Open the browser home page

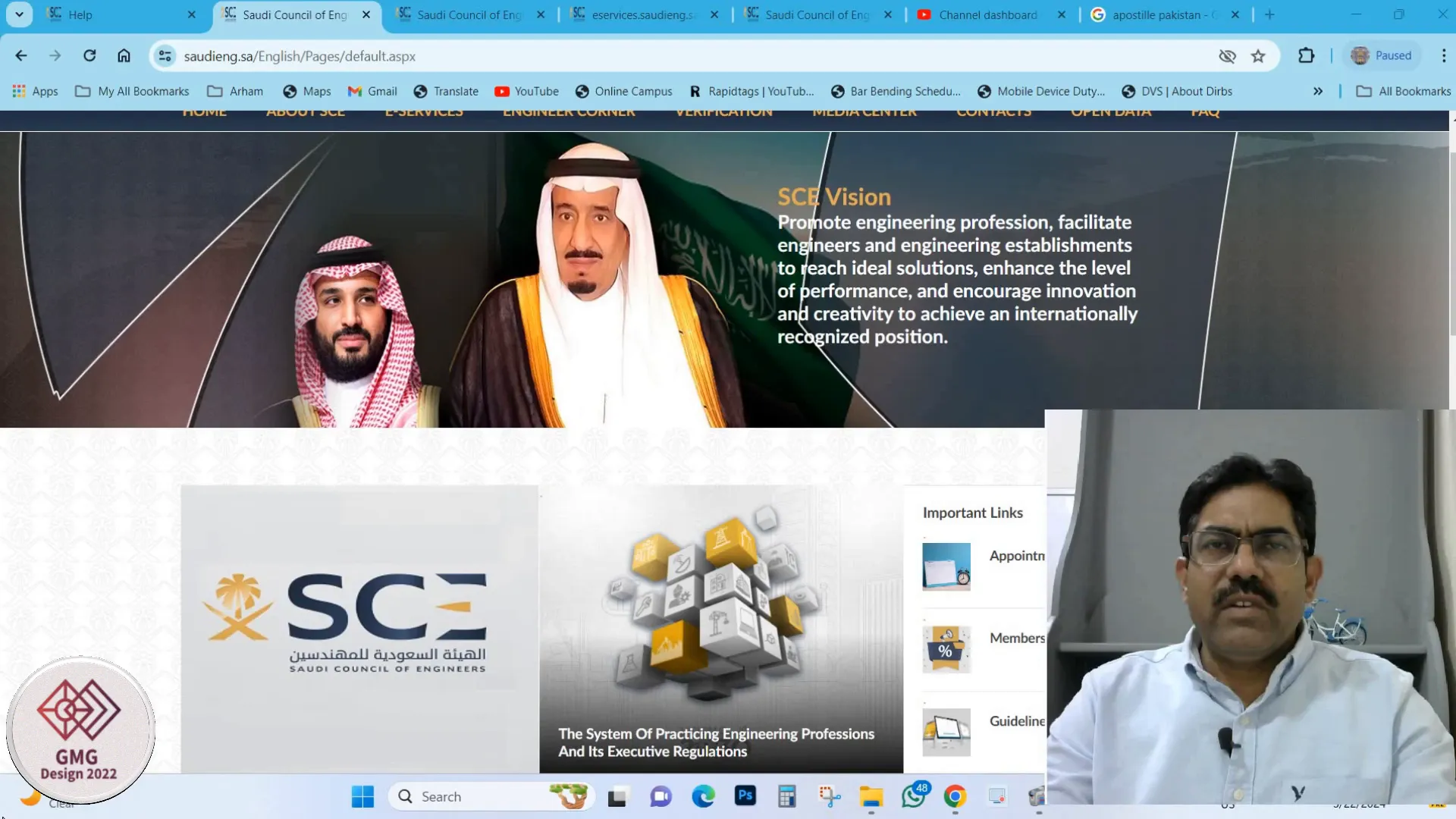point(124,55)
